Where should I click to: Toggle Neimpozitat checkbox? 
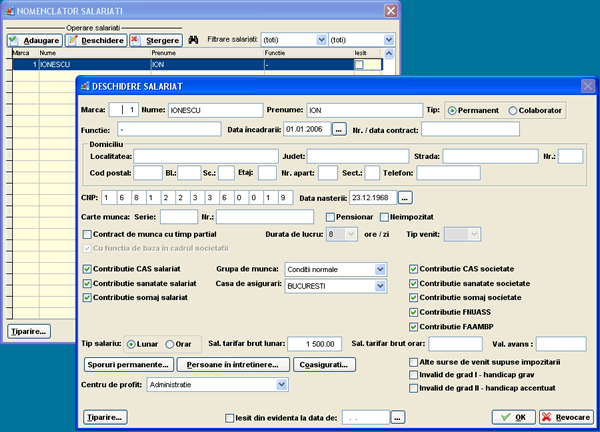(x=384, y=217)
